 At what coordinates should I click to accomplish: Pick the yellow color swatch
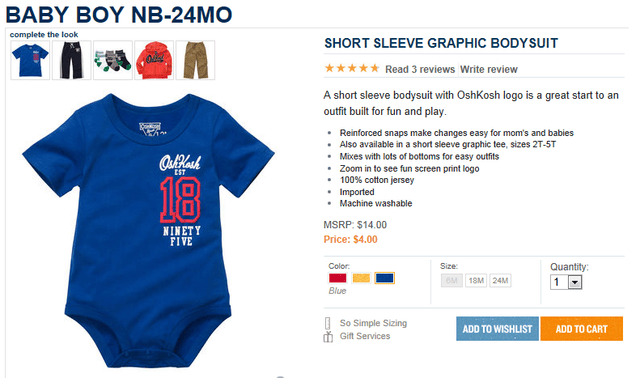[x=361, y=278]
